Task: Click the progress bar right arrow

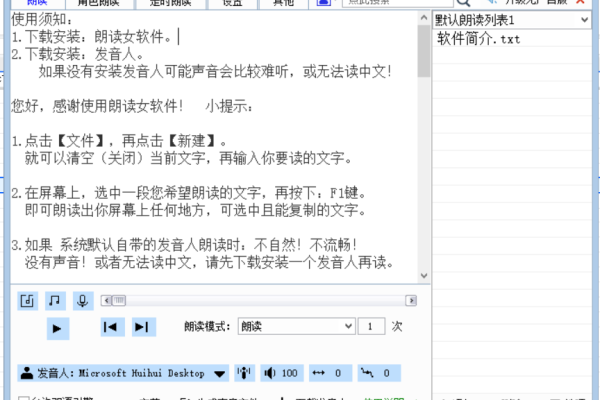Action: [x=411, y=300]
